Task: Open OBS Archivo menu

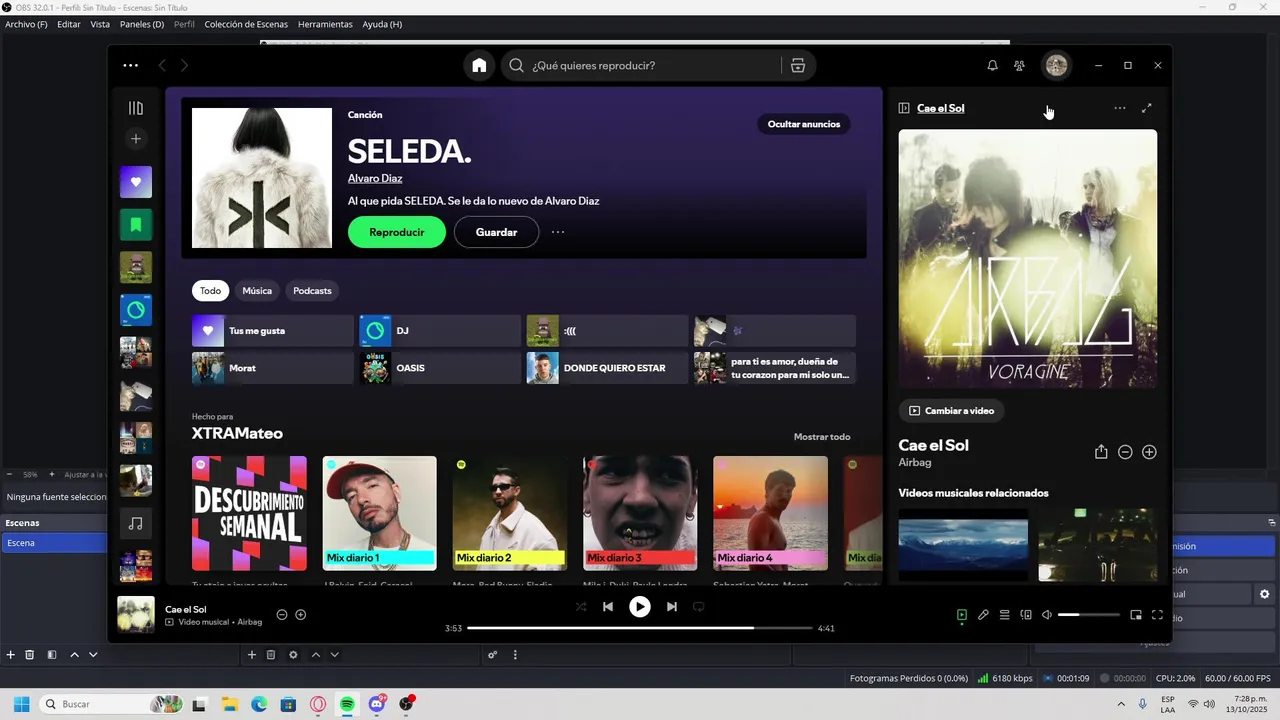Action: (x=26, y=24)
